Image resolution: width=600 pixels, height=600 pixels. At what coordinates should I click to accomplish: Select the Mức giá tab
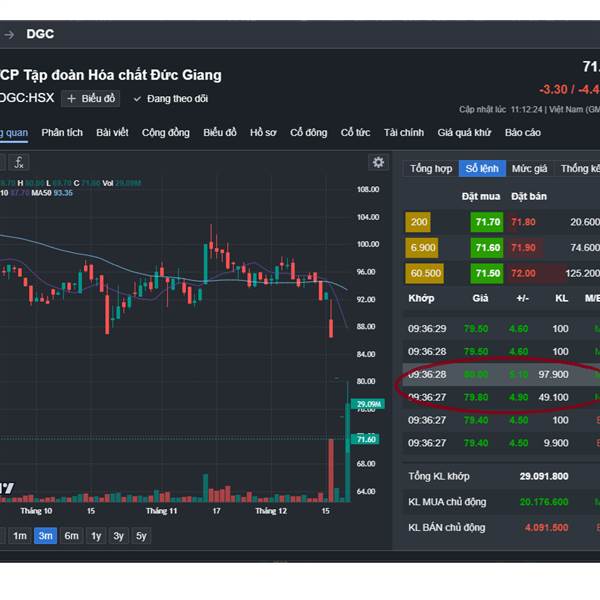pyautogui.click(x=529, y=169)
